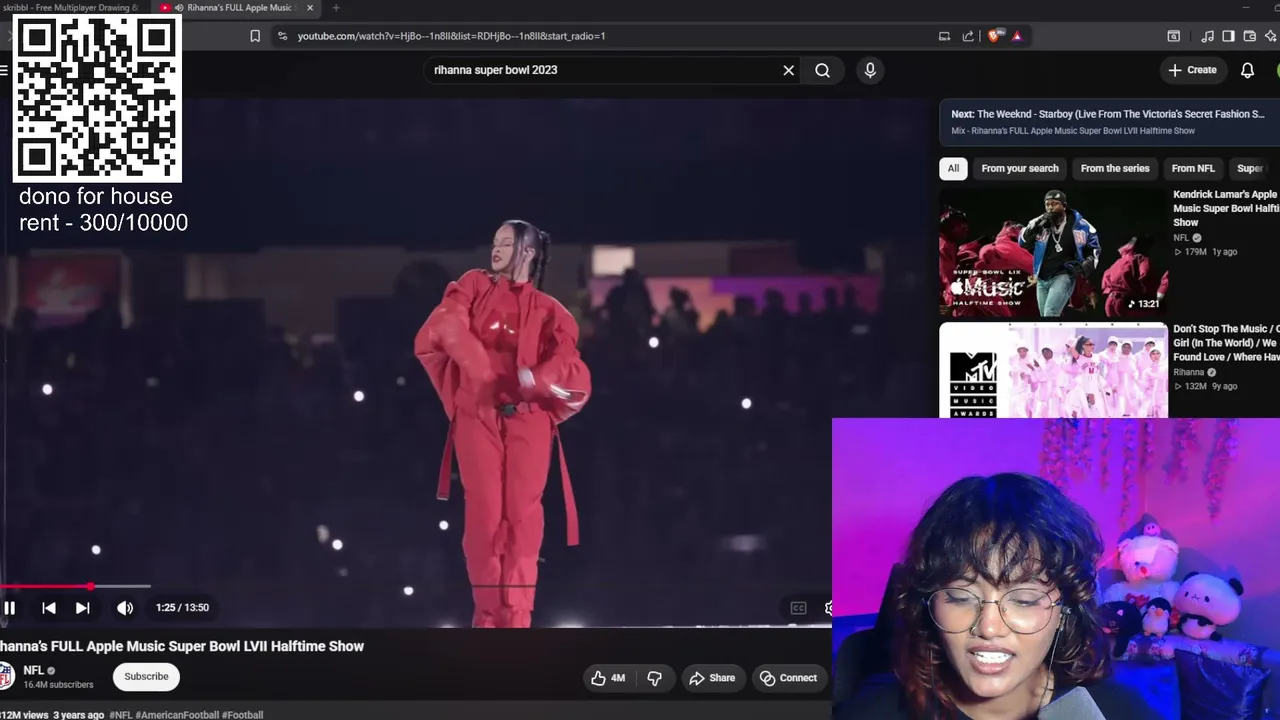Select the From your search chip

pos(1020,168)
